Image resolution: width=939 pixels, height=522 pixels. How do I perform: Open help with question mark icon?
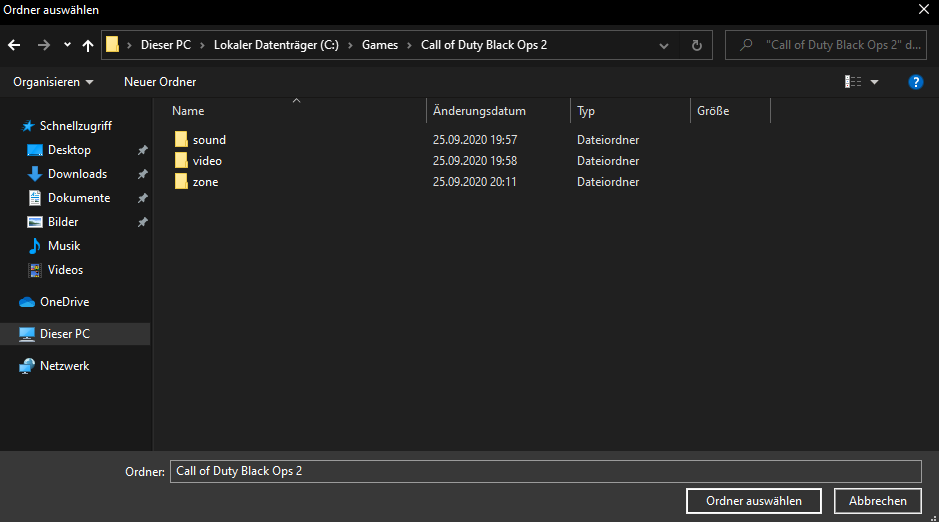916,82
